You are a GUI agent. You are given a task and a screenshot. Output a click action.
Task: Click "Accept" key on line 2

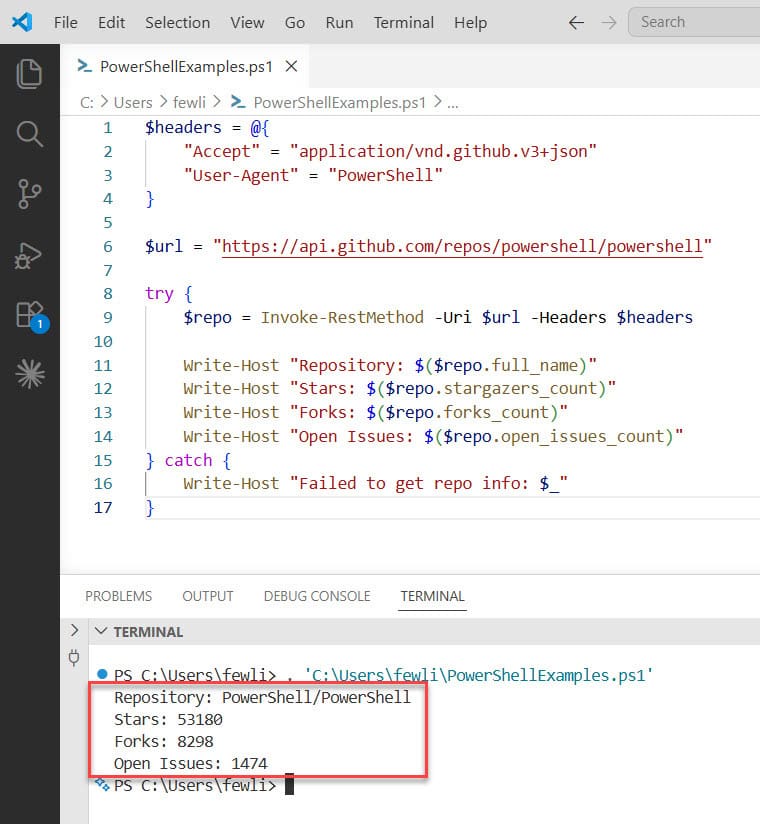pyautogui.click(x=222, y=151)
